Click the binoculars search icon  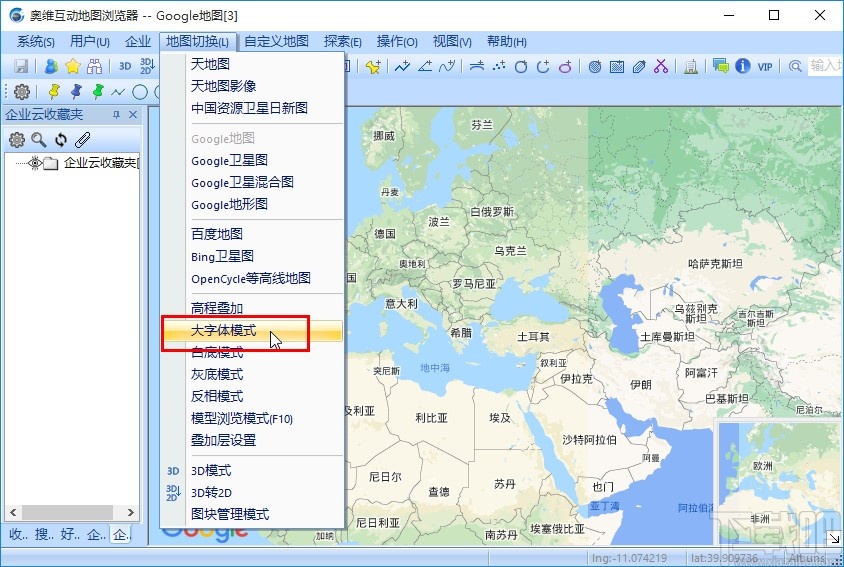click(x=95, y=66)
